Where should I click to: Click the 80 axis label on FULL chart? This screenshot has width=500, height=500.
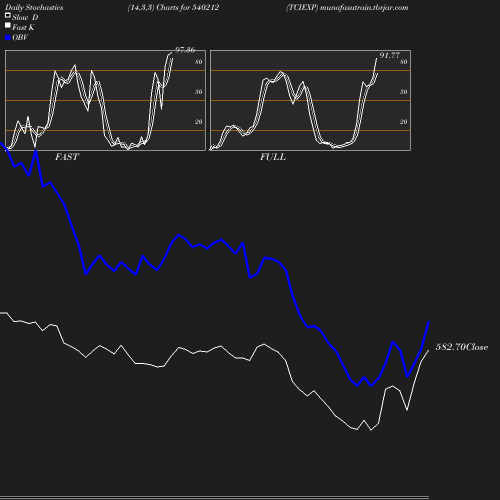pyautogui.click(x=404, y=62)
